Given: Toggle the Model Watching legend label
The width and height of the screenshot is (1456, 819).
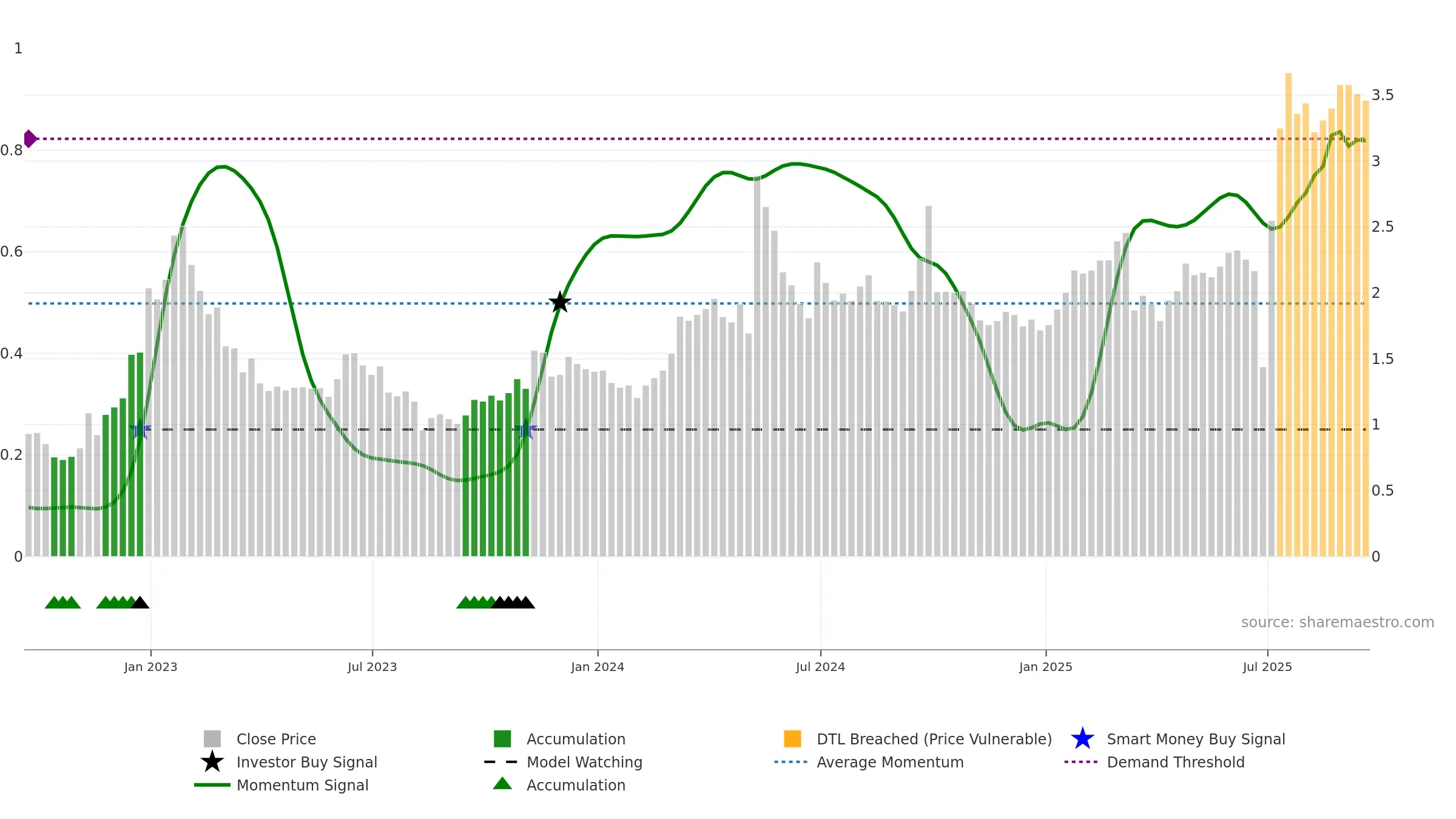Looking at the screenshot, I should pos(584,762).
